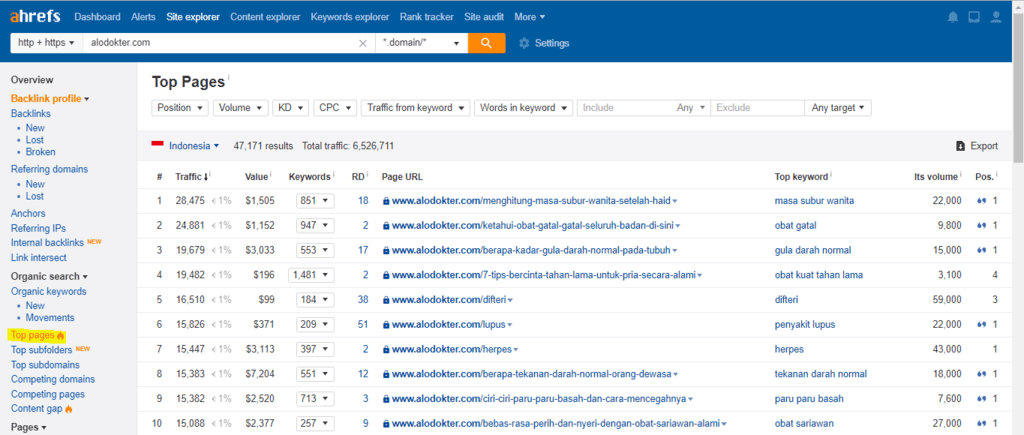Open Broken backlinks in sidebar
The width and height of the screenshot is (1024, 435).
[40, 152]
